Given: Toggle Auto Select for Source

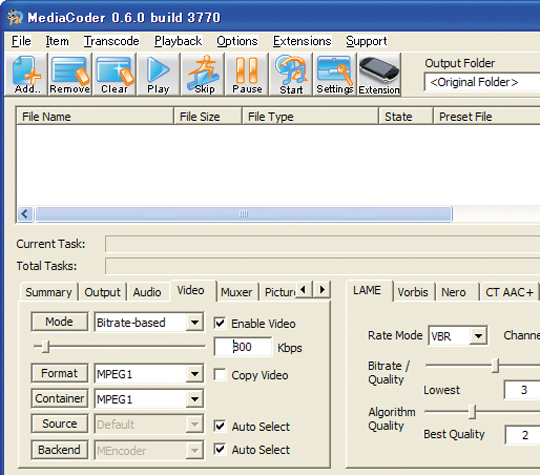Looking at the screenshot, I should [220, 426].
